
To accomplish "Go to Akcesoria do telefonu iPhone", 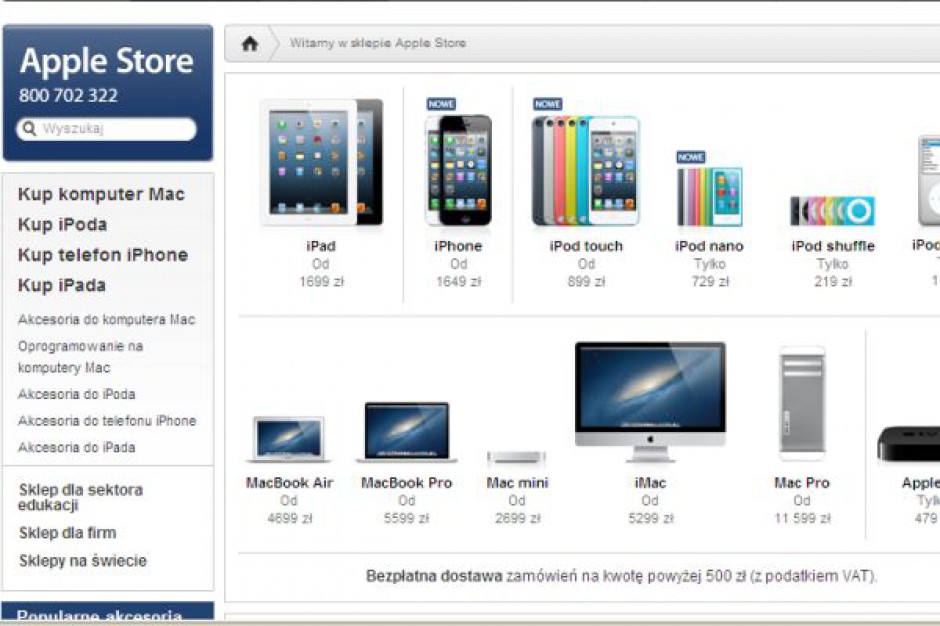I will click(107, 421).
